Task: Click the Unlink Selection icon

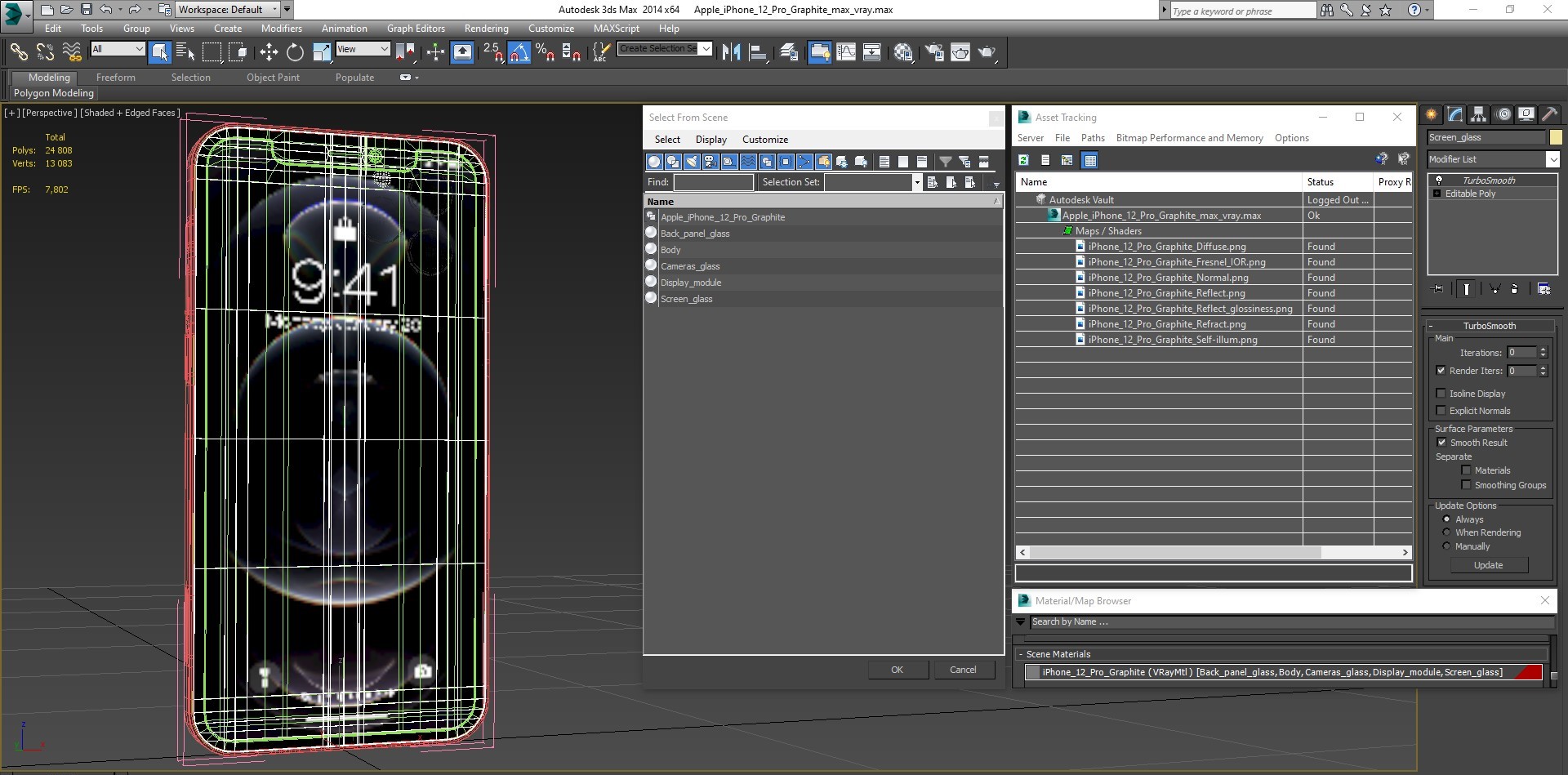Action: (x=45, y=52)
